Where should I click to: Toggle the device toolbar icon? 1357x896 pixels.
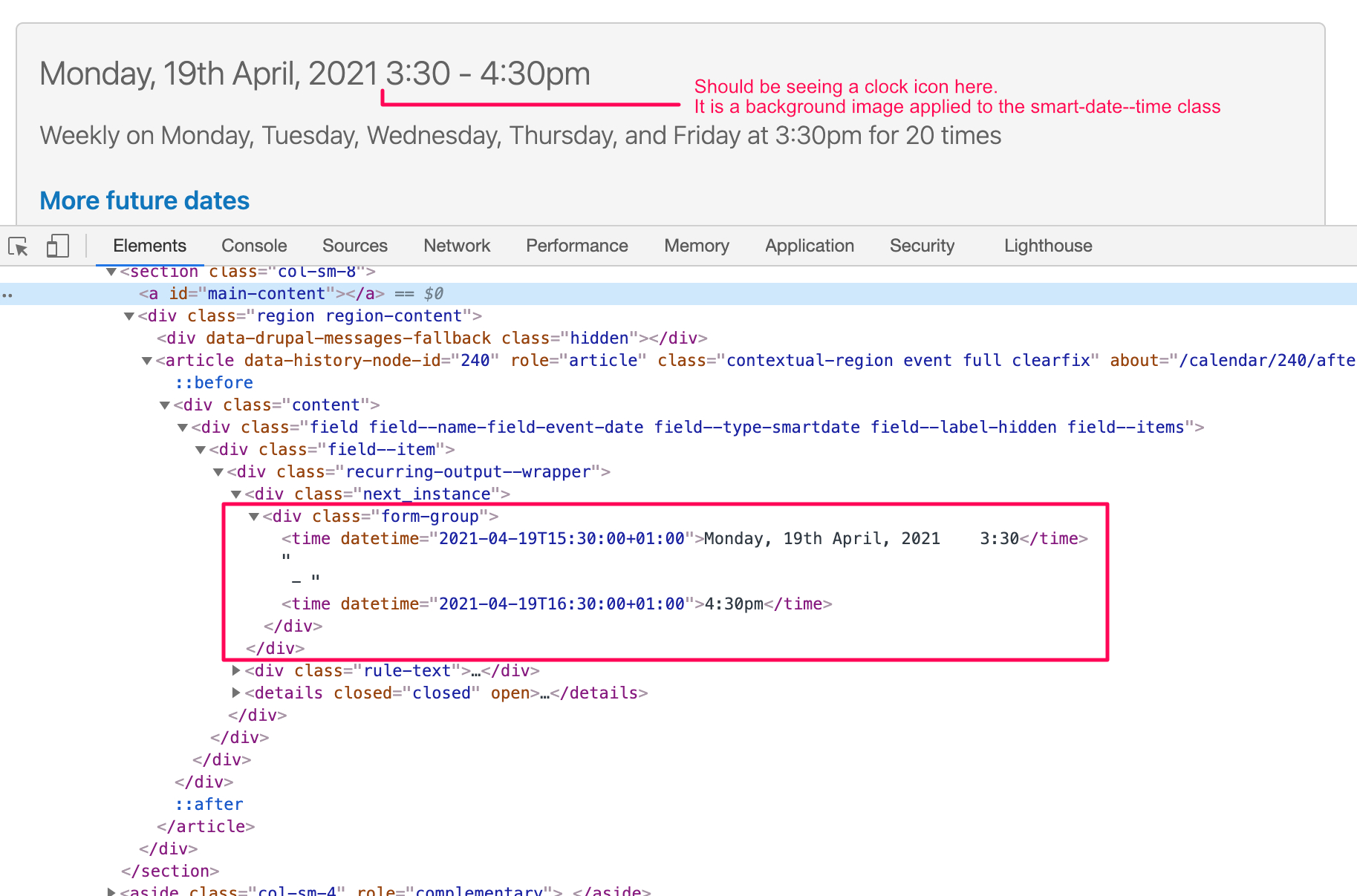[58, 246]
